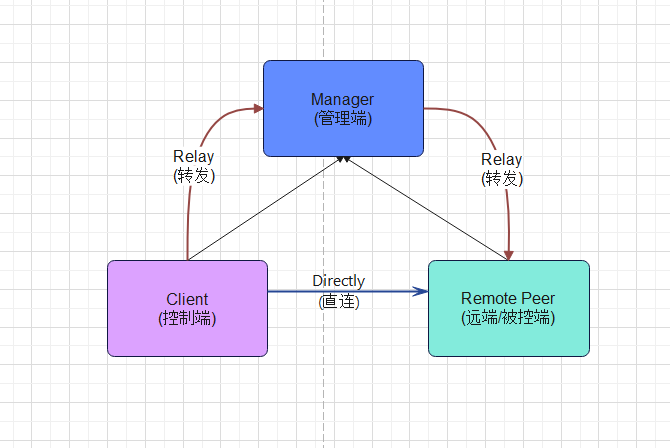Select the teal Remote Peer box
Viewport: 670px width, 448px height.
pyautogui.click(x=508, y=335)
